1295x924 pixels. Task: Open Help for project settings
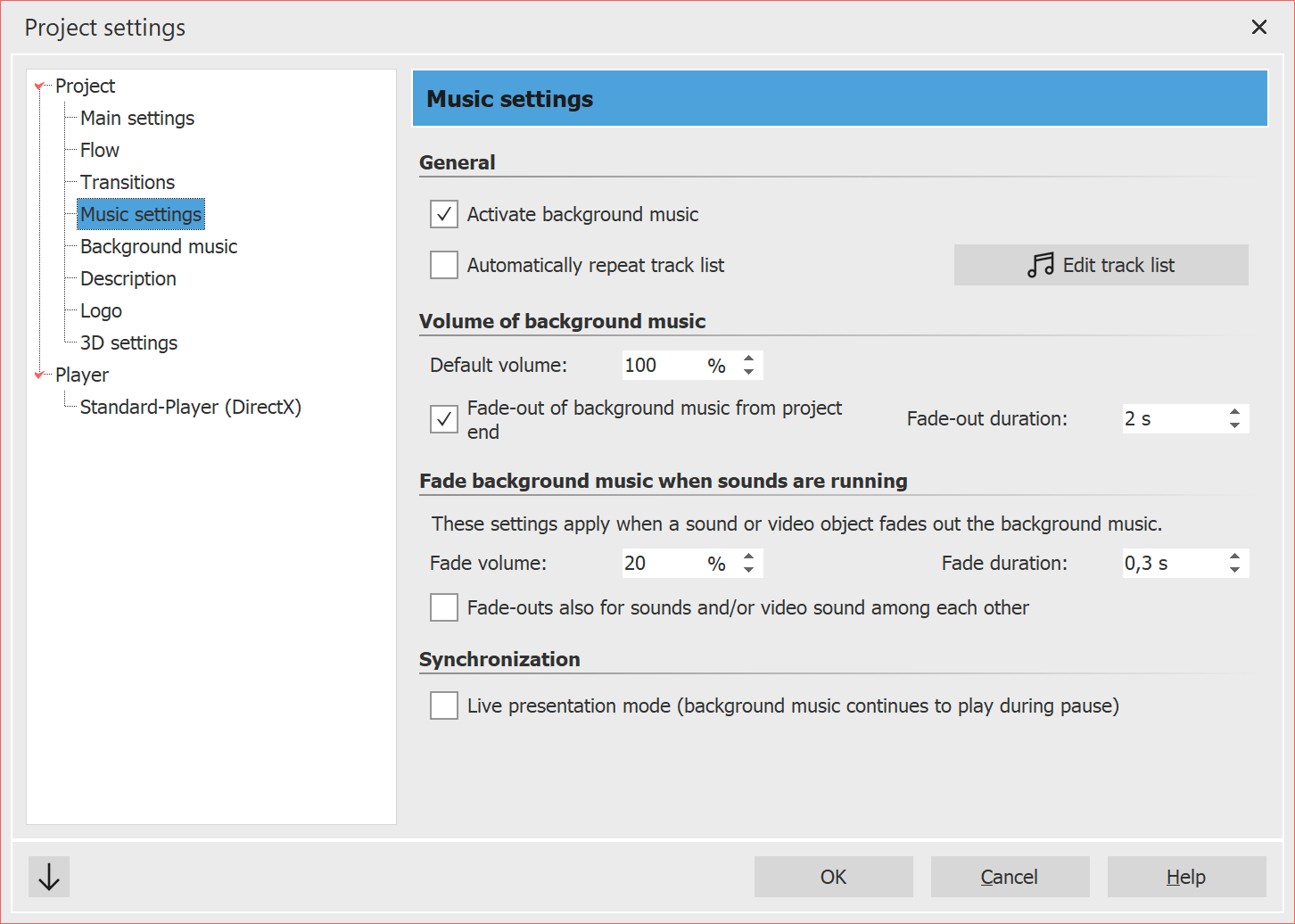tap(1186, 877)
